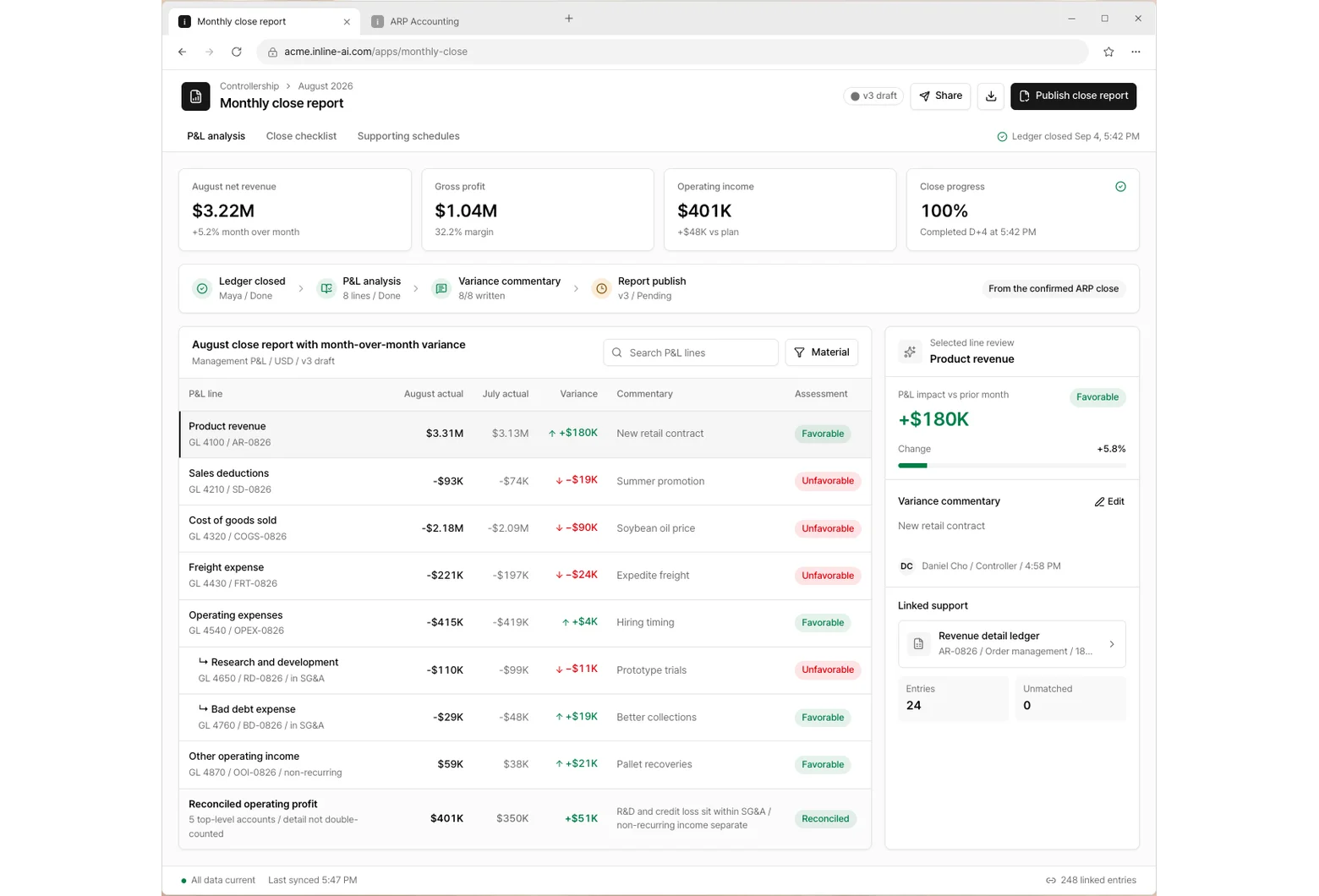Click the P&L analysis step icon
1319x896 pixels.
[326, 288]
